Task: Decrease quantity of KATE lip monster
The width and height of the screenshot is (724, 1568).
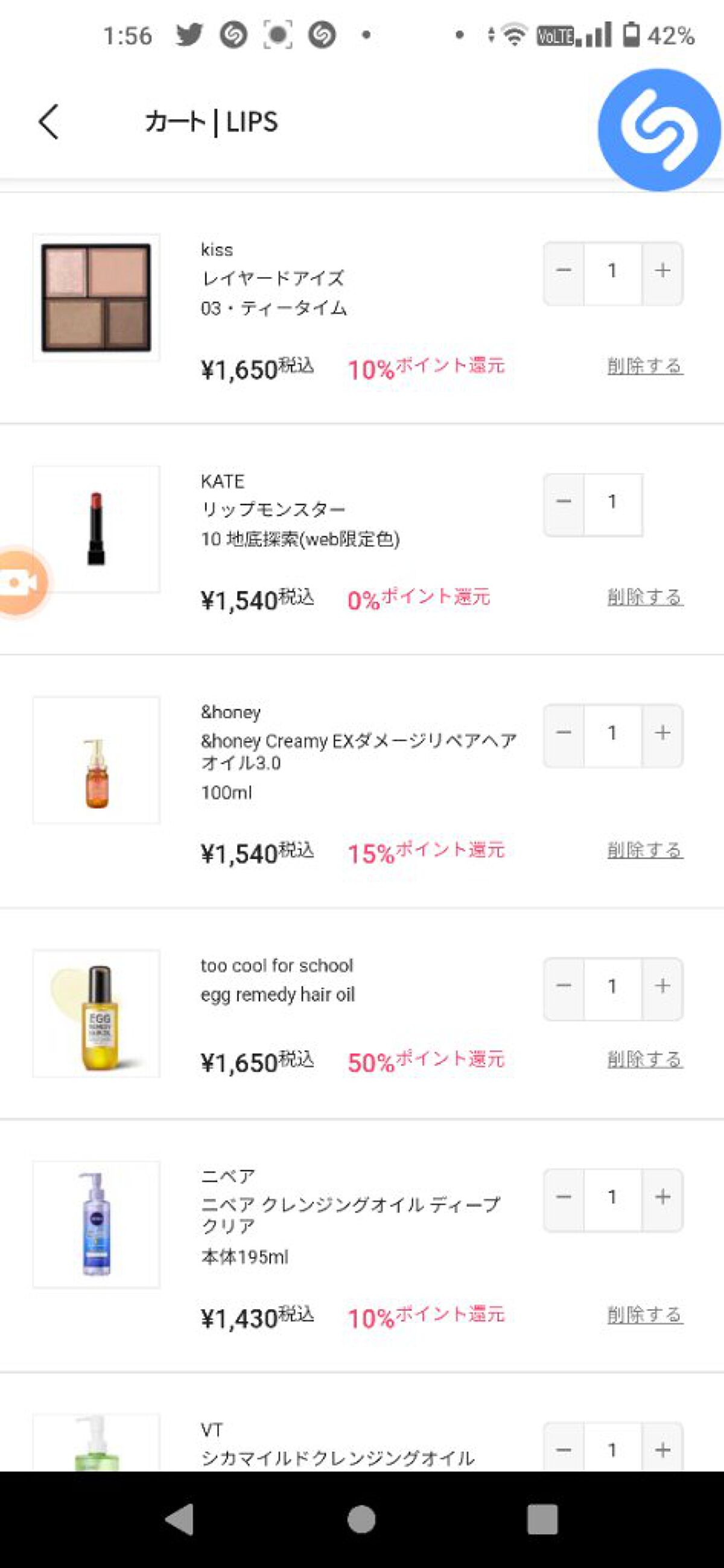Action: click(x=564, y=502)
